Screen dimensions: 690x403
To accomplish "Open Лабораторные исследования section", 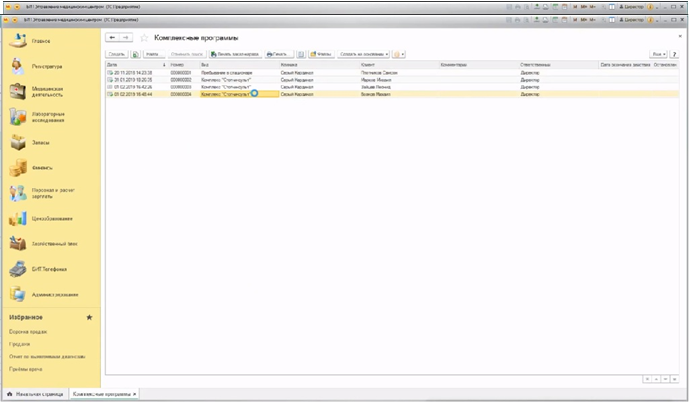I will pyautogui.click(x=44, y=117).
